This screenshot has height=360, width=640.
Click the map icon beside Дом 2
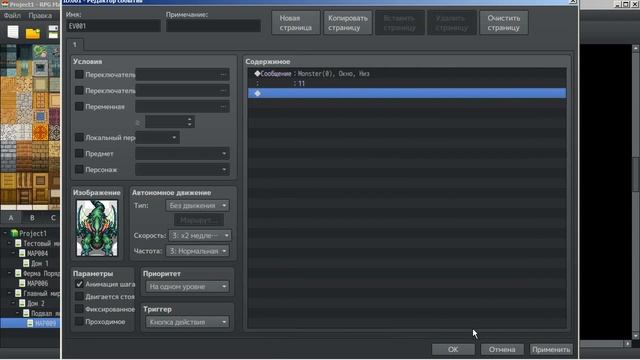pyautogui.click(x=22, y=303)
